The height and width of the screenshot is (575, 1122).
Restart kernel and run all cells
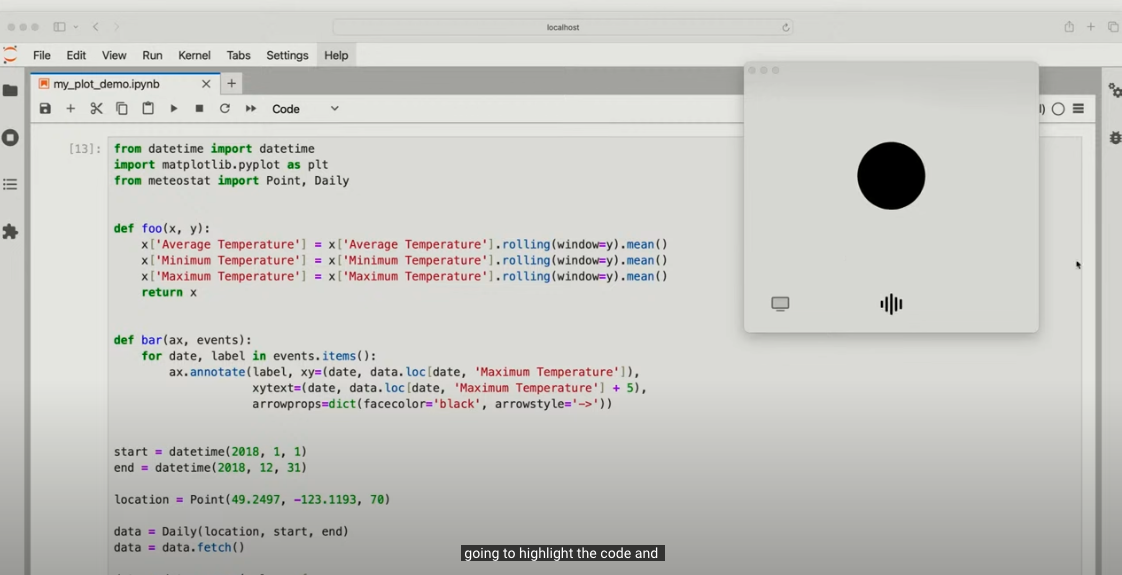251,109
